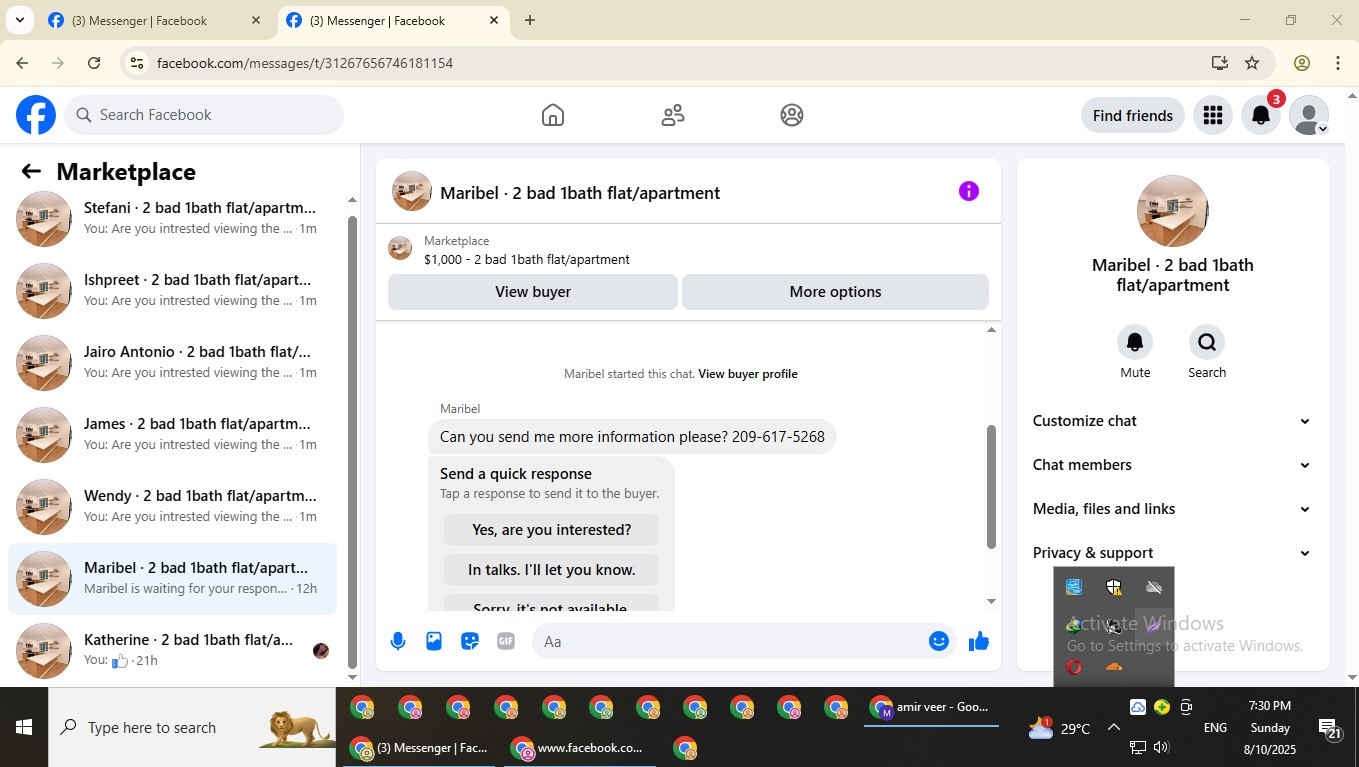
Task: Open Wendy conversation in Marketplace list
Action: point(172,506)
